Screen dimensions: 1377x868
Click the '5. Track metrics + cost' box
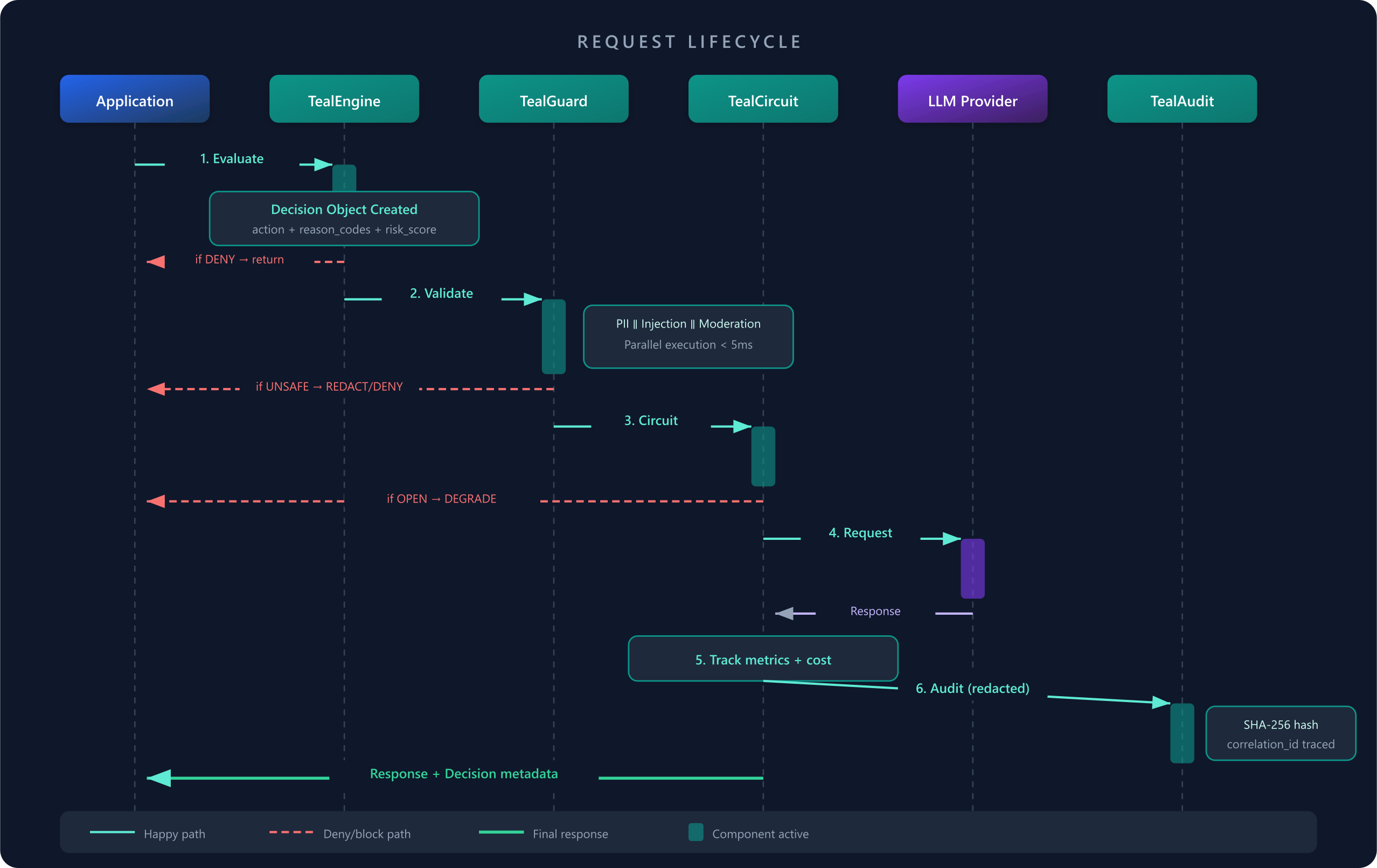763,658
